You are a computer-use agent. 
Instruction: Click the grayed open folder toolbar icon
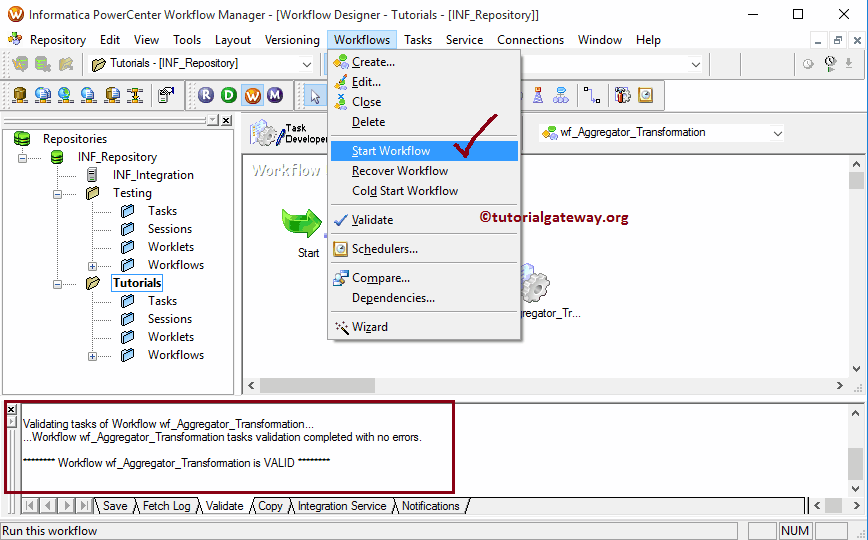66,64
